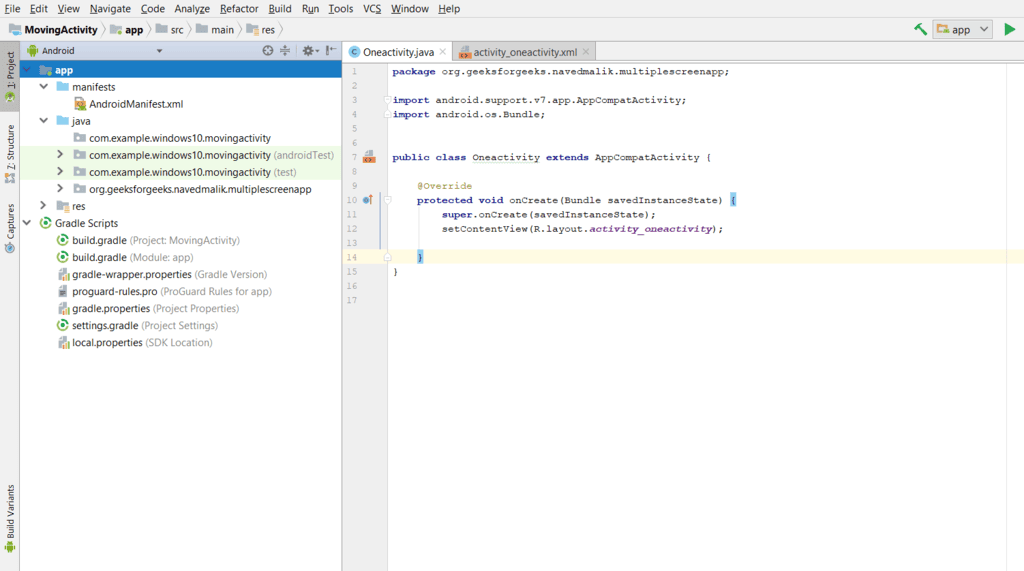
Task: Close the Oneactivity.java tab
Action: point(443,52)
